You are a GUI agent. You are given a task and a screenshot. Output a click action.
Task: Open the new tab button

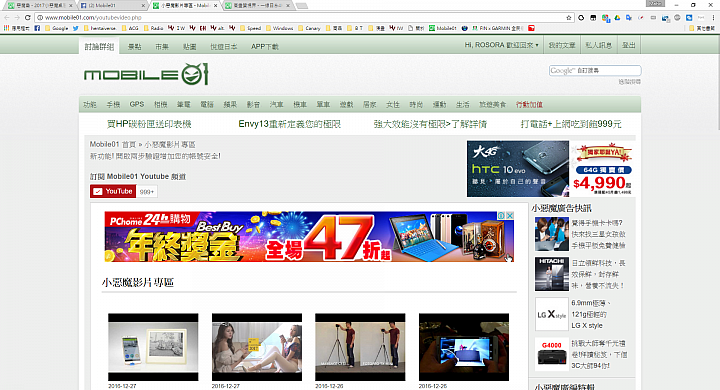(302, 6)
